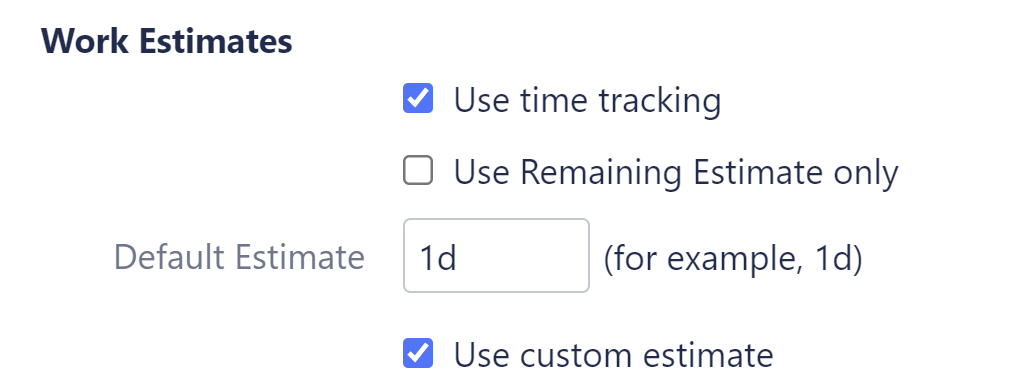Screen dimensions: 1030x390
Task: Enable the Use Remaining Estimate only checkbox
Action: (418, 171)
